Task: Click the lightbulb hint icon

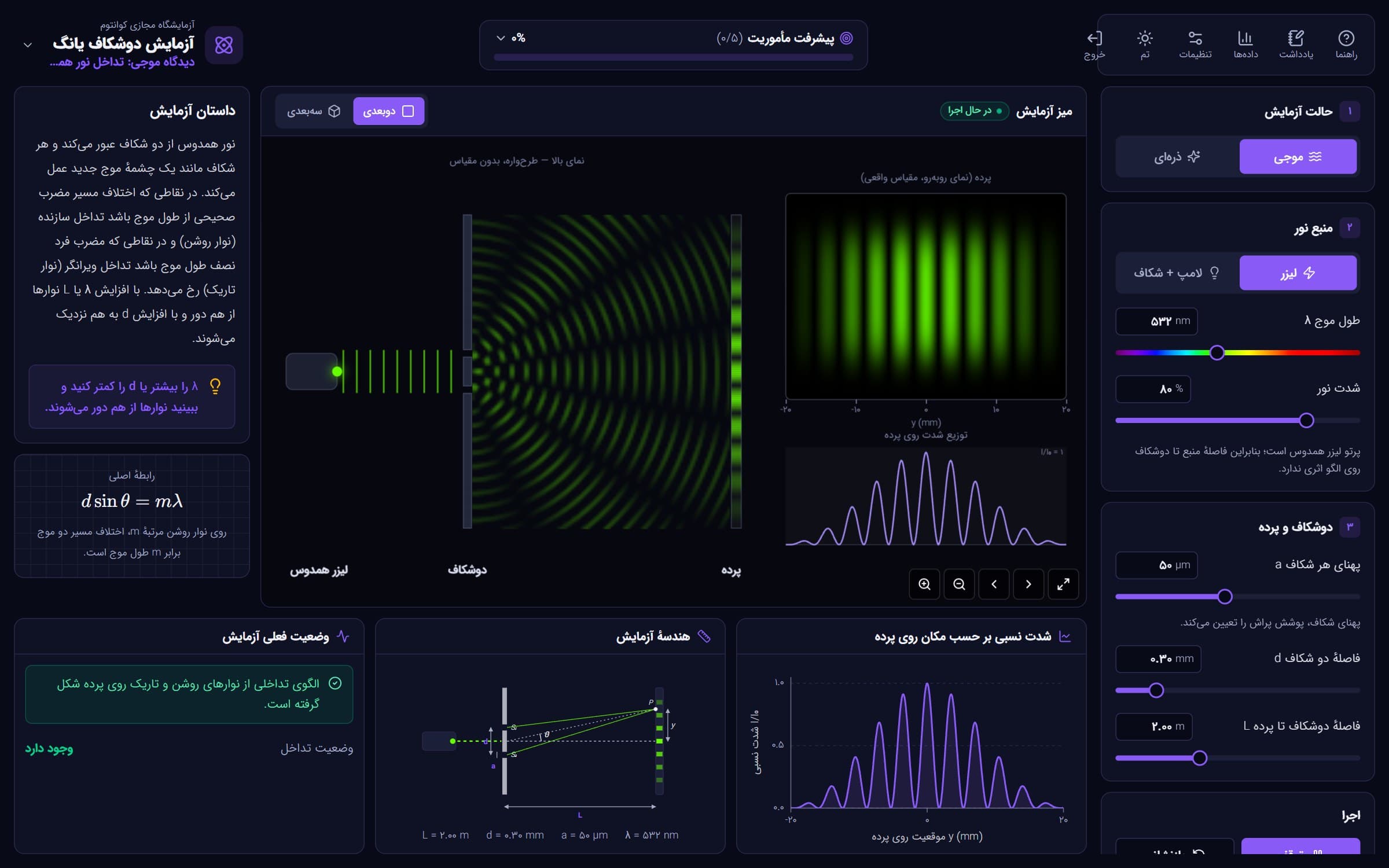Action: point(215,386)
